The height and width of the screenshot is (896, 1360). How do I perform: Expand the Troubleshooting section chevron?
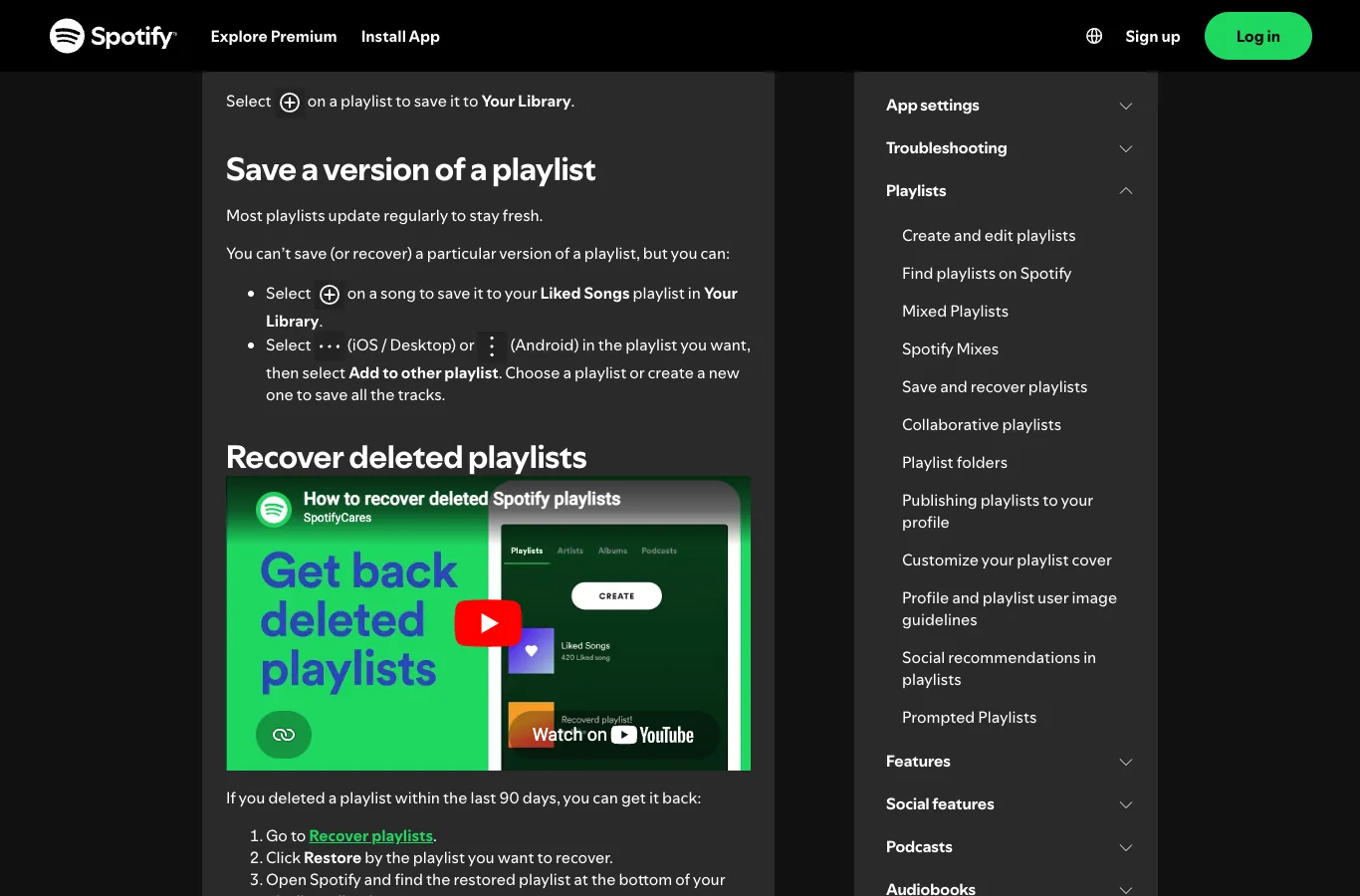[x=1126, y=148]
